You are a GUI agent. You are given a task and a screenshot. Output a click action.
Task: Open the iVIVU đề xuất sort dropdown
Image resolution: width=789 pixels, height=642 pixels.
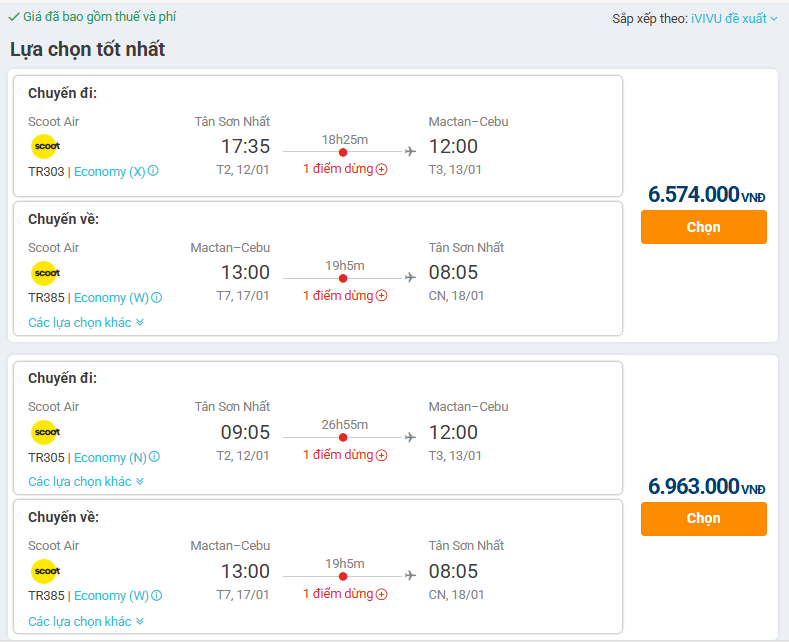(x=734, y=18)
